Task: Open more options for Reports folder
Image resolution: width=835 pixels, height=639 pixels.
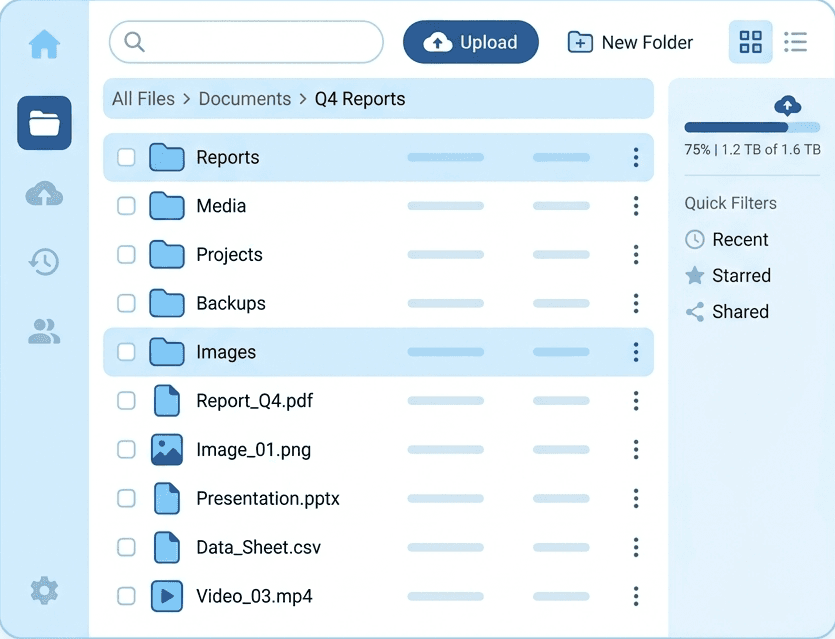Action: pos(636,157)
